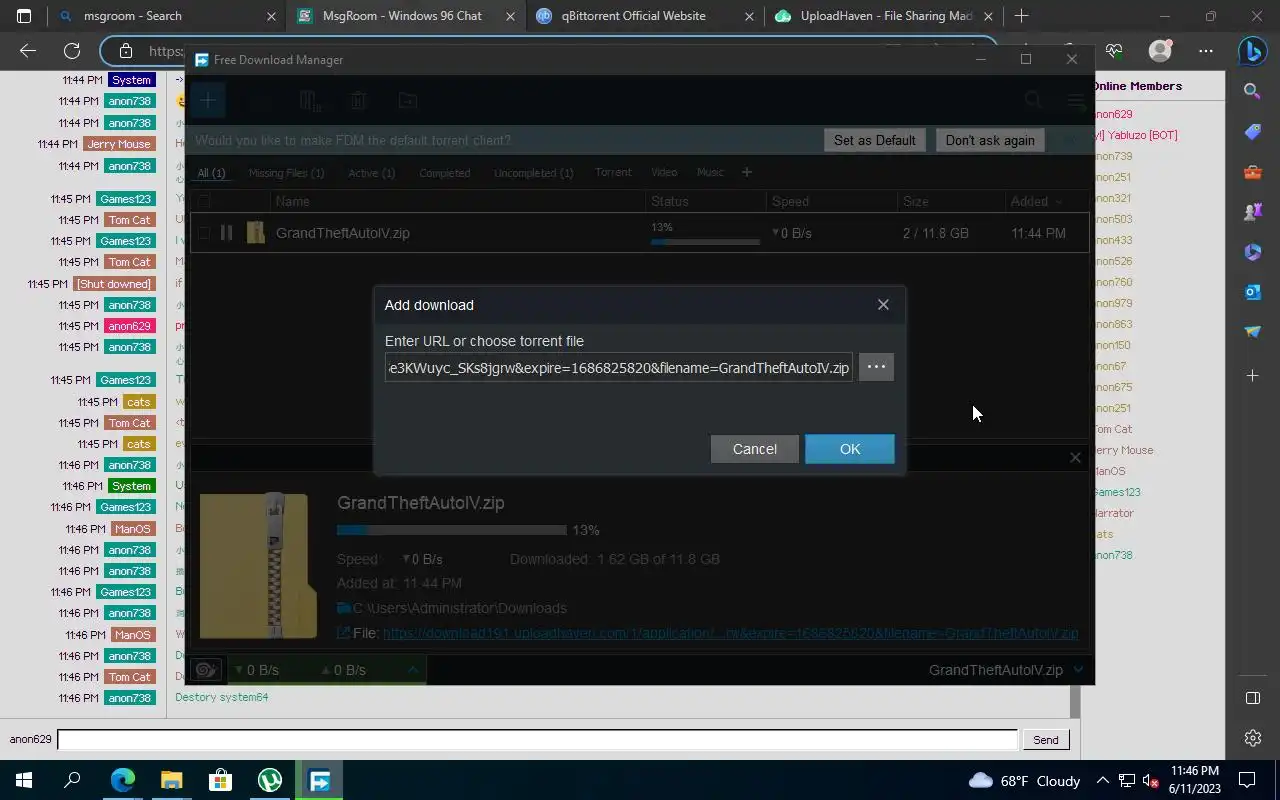Screen dimensions: 1280x800
Task: Open the uploadhaven File link in details panel
Action: pyautogui.click(x=730, y=633)
